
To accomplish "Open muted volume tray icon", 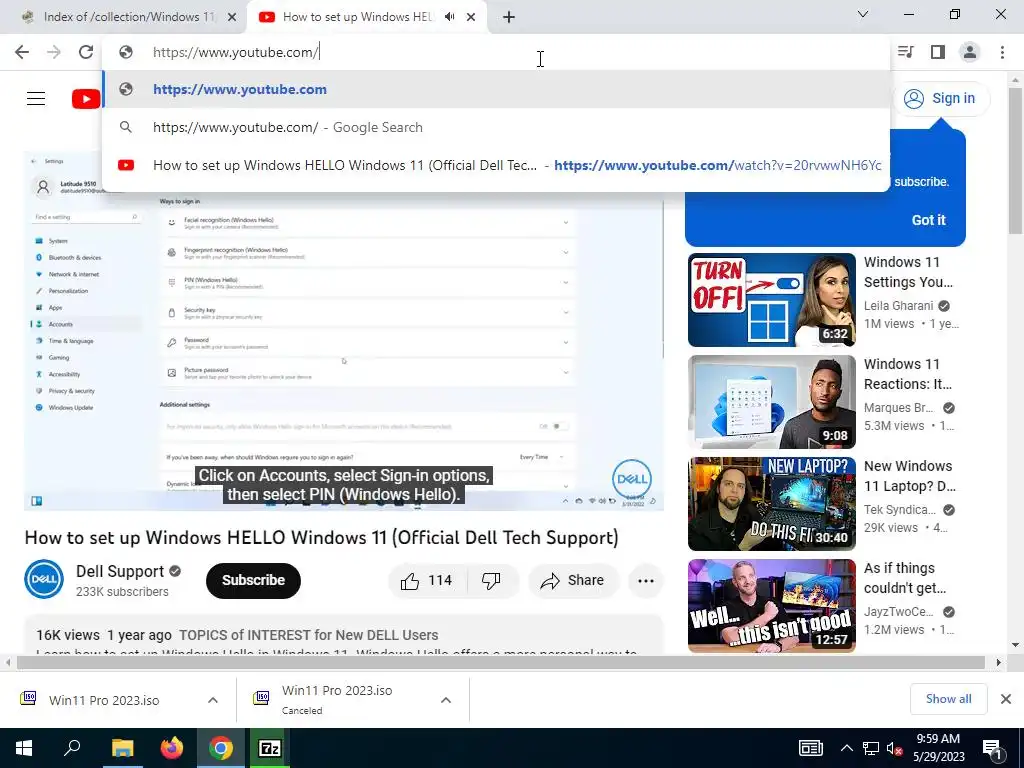I will coord(894,748).
